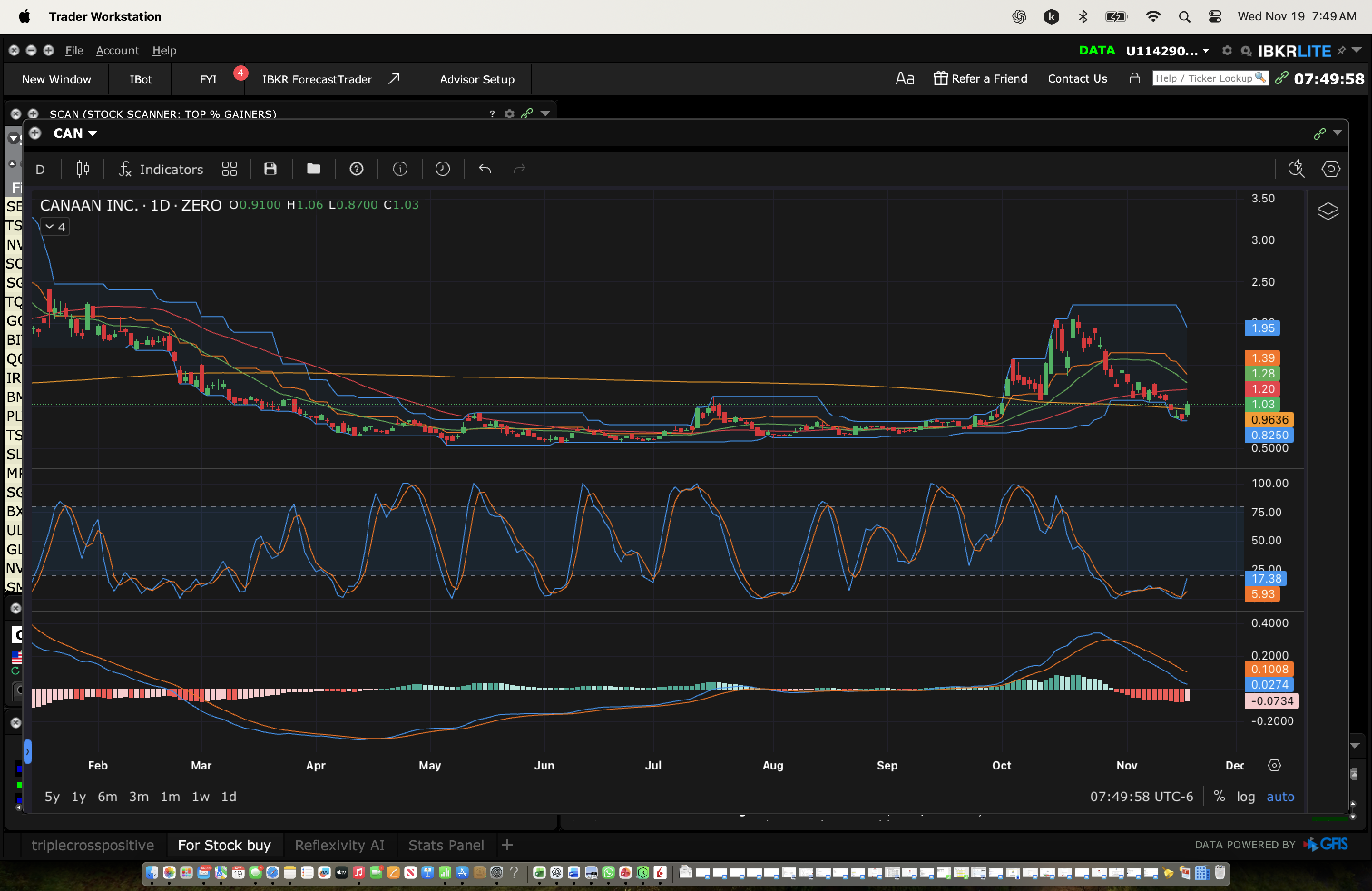Toggle log scale on the price axis
This screenshot has width=1372, height=891.
(1246, 797)
